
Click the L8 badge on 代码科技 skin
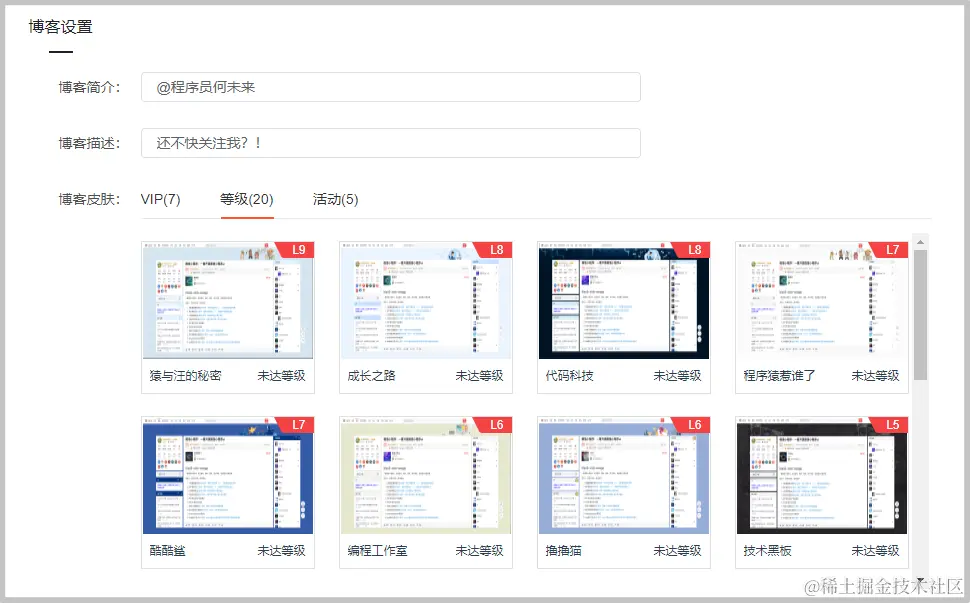point(695,249)
